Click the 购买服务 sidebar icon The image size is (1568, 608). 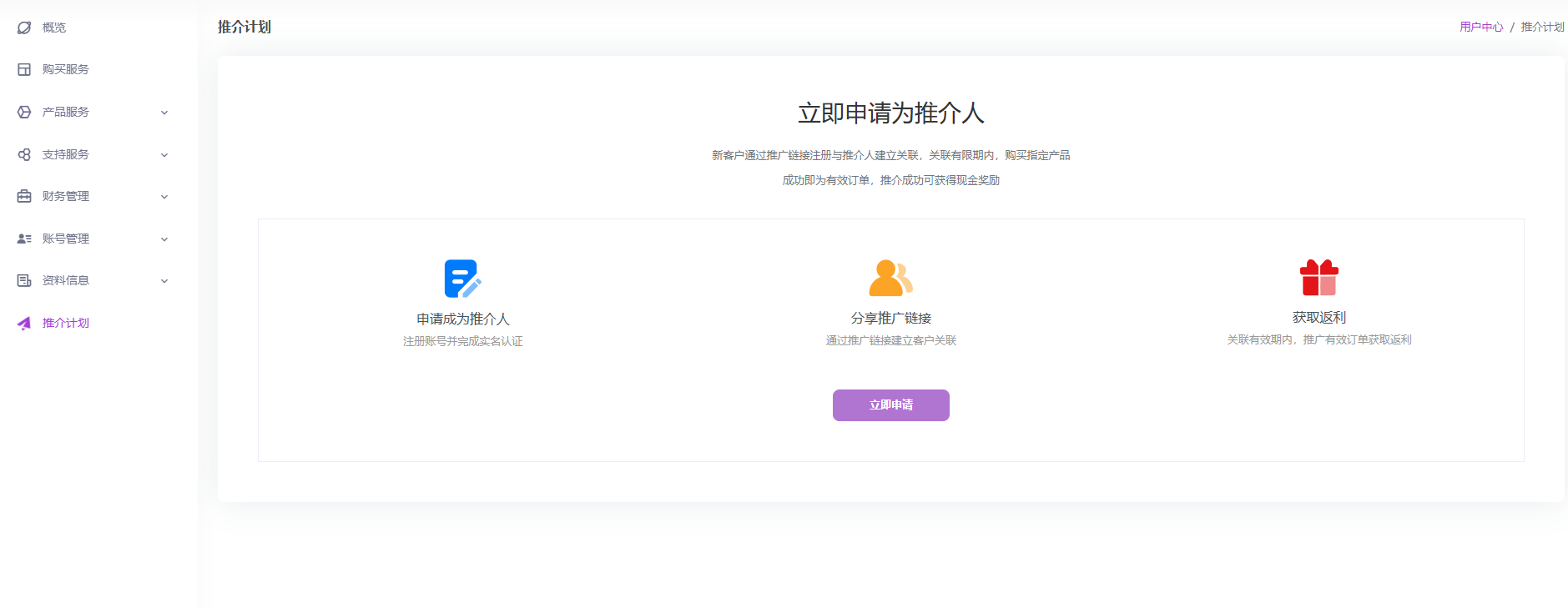point(24,69)
